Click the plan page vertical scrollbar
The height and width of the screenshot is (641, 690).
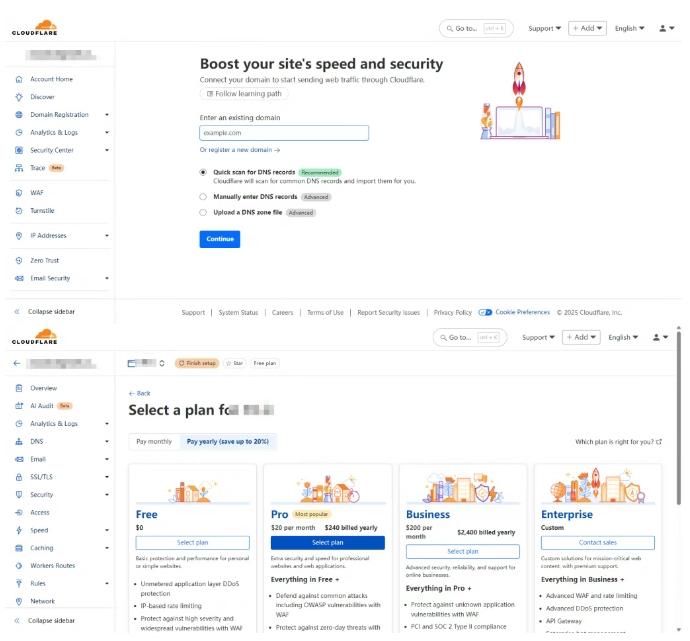(x=679, y=418)
